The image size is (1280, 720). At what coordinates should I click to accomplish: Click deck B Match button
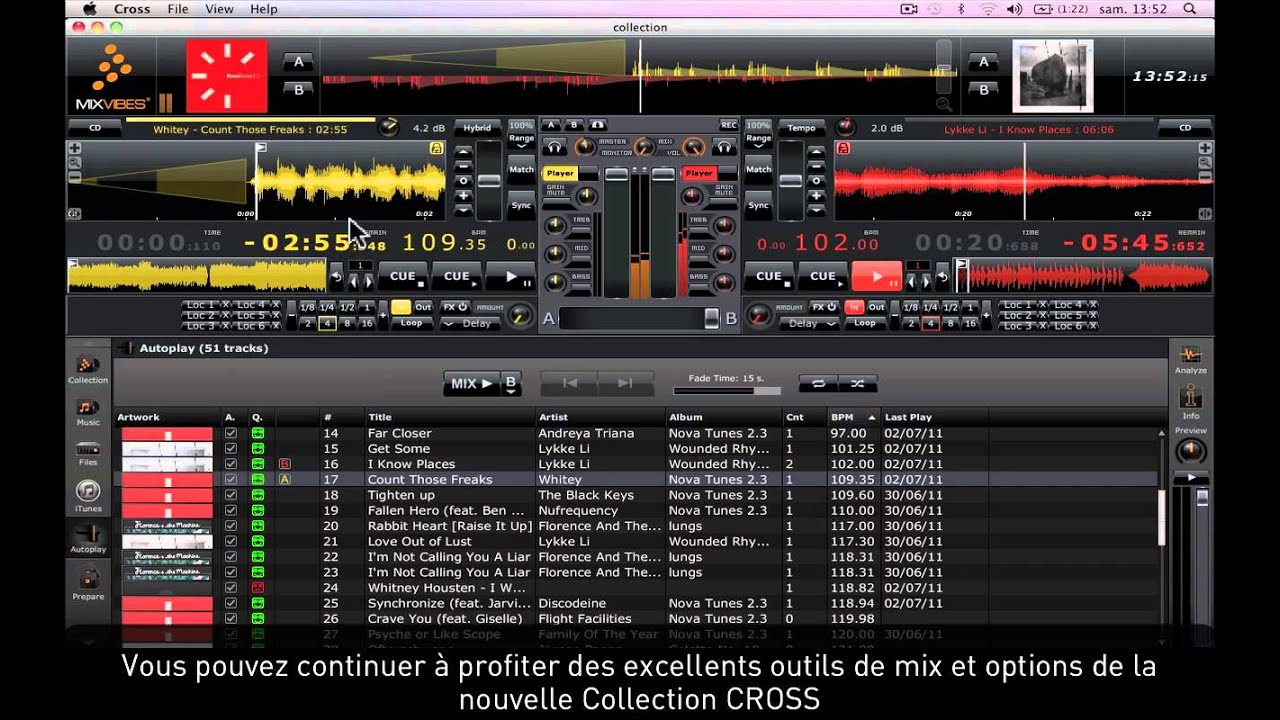click(759, 169)
